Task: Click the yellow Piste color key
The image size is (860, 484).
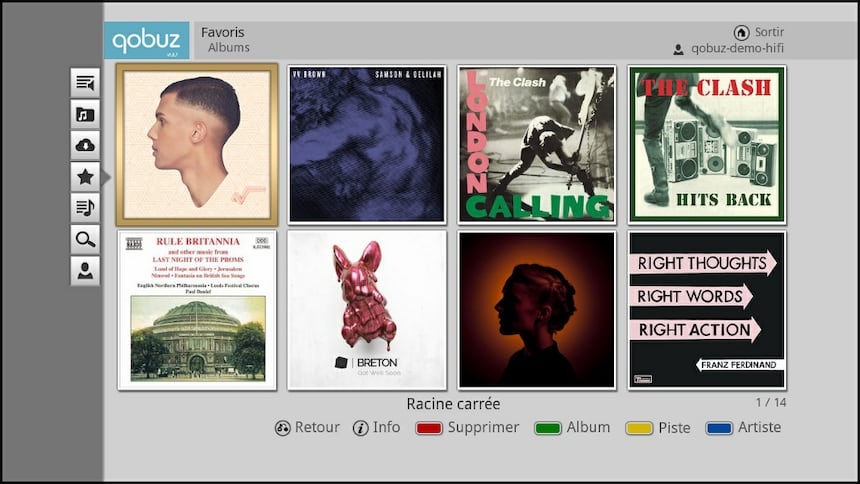Action: (639, 428)
